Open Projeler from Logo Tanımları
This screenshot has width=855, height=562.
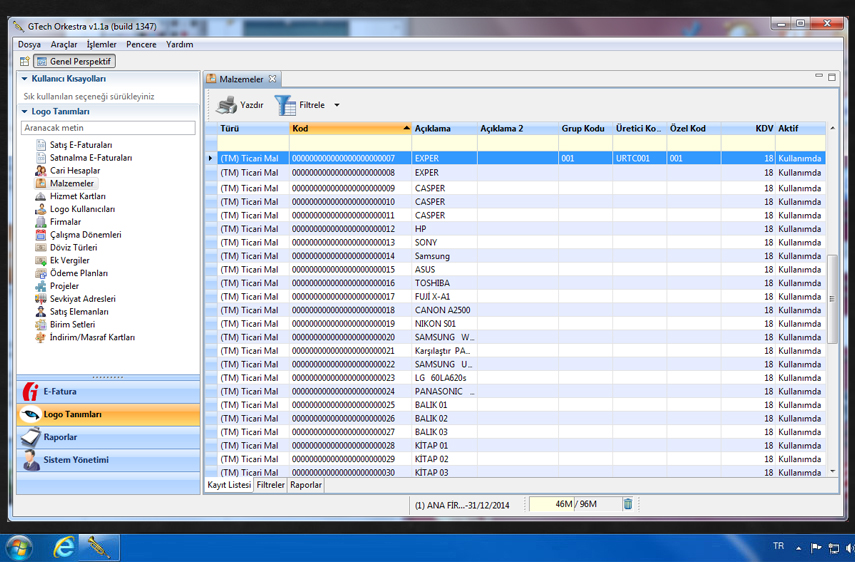coord(64,286)
